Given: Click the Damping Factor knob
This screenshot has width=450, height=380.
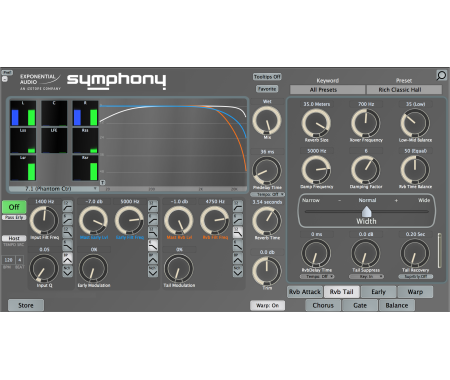Looking at the screenshot, I should click(x=366, y=170).
